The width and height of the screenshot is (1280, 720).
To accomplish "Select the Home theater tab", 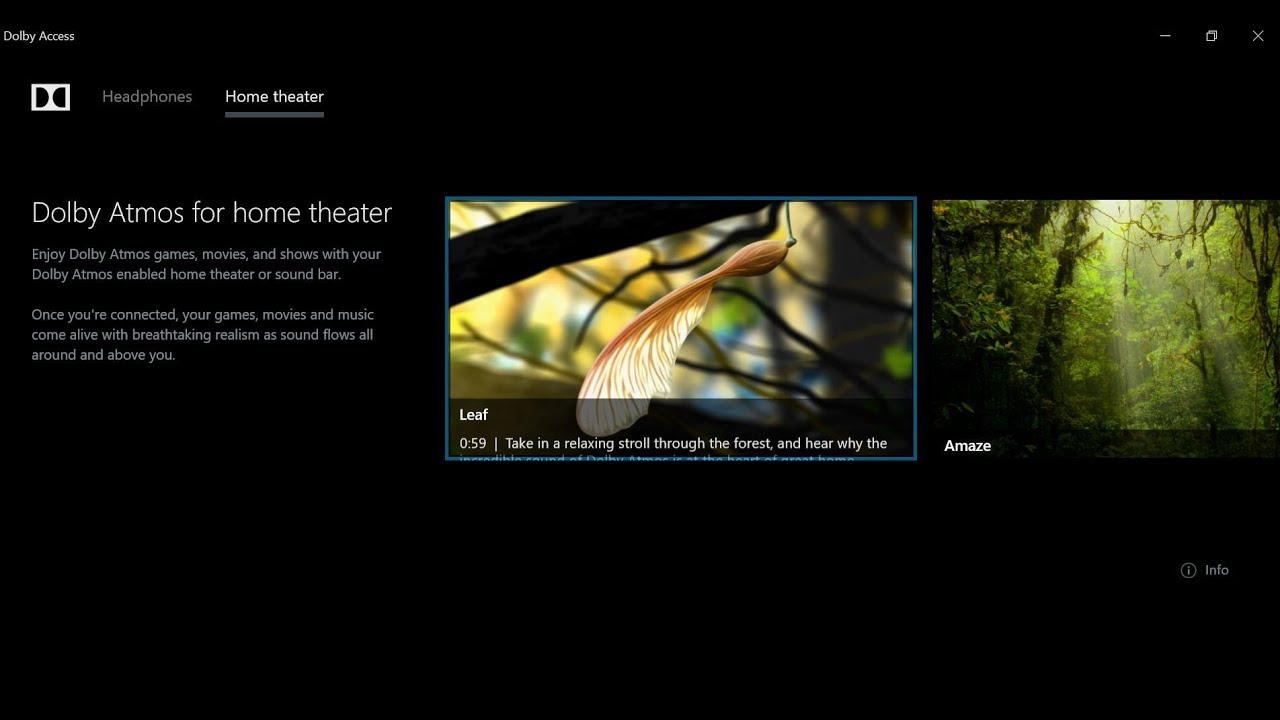I will [x=274, y=97].
